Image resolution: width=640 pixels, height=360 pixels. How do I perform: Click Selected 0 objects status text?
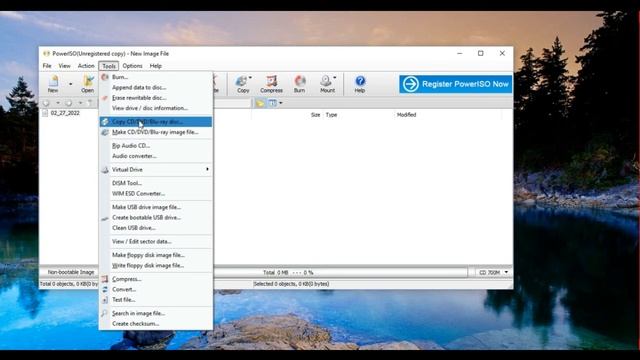[x=291, y=284]
